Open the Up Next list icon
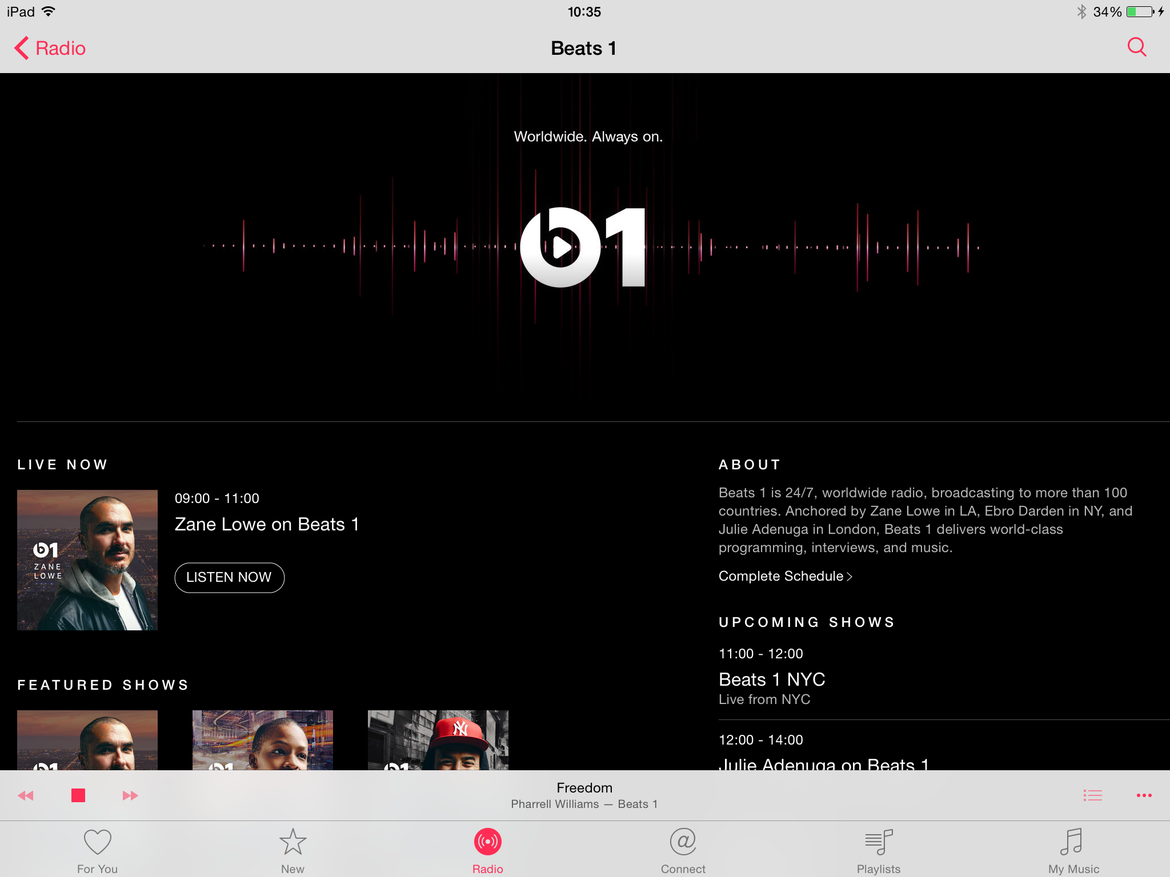The height and width of the screenshot is (877, 1170). coord(1092,795)
